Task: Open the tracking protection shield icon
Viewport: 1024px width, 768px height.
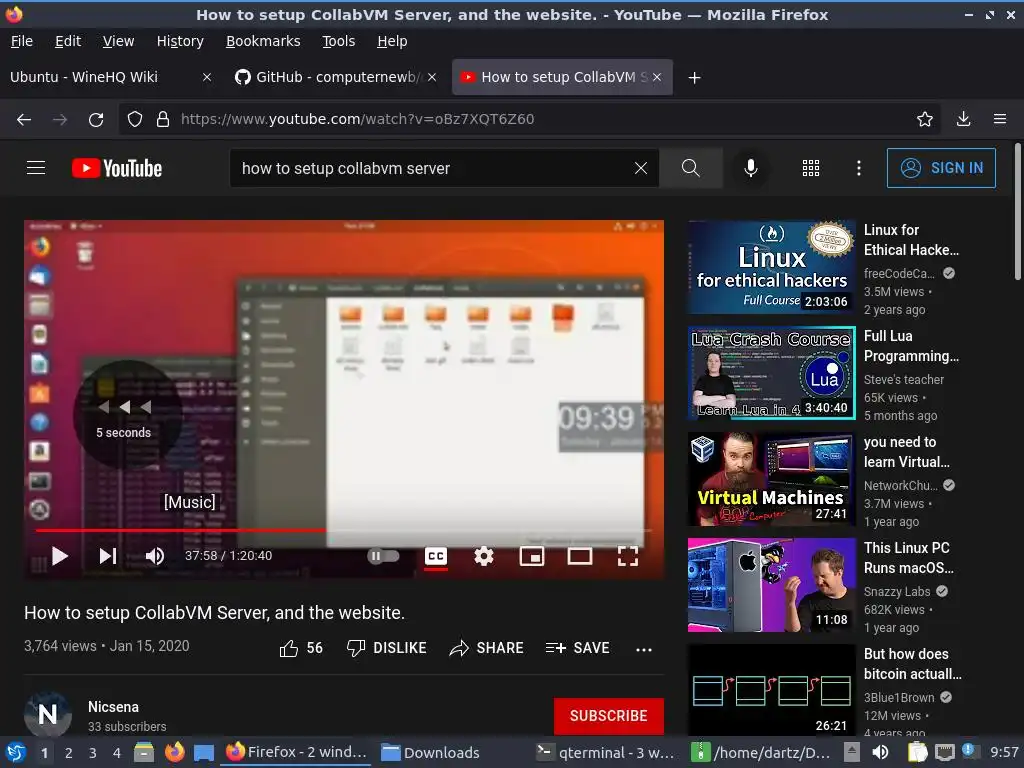Action: (135, 120)
